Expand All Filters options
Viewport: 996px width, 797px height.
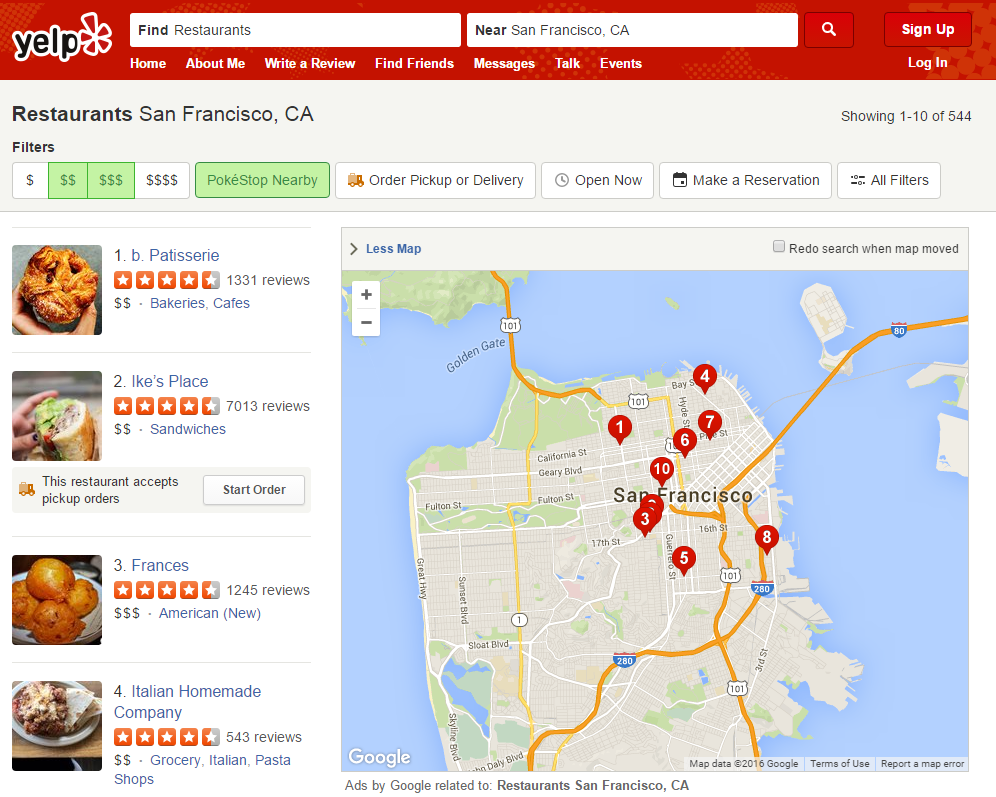pos(889,180)
